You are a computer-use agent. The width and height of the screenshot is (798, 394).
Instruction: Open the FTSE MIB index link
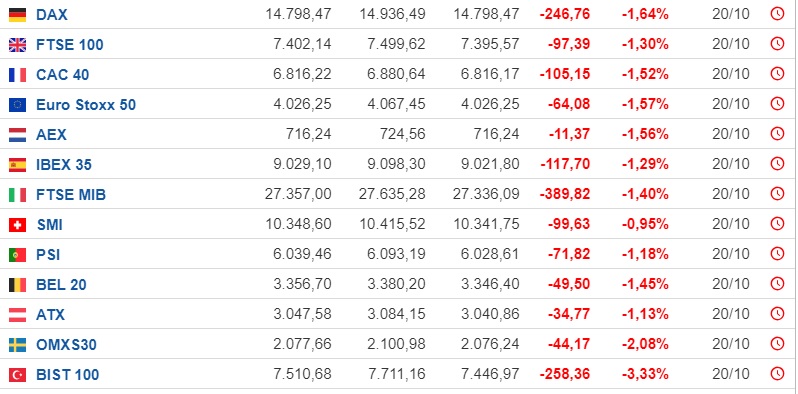pyautogui.click(x=71, y=195)
